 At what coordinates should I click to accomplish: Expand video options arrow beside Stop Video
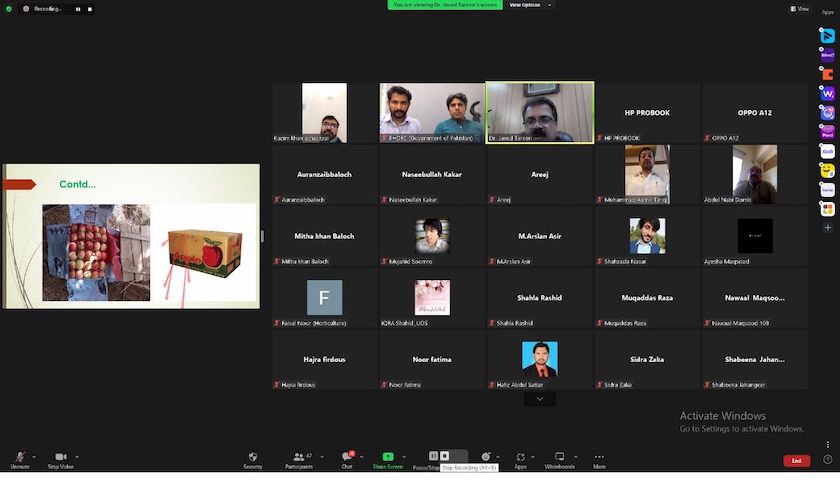pyautogui.click(x=77, y=457)
